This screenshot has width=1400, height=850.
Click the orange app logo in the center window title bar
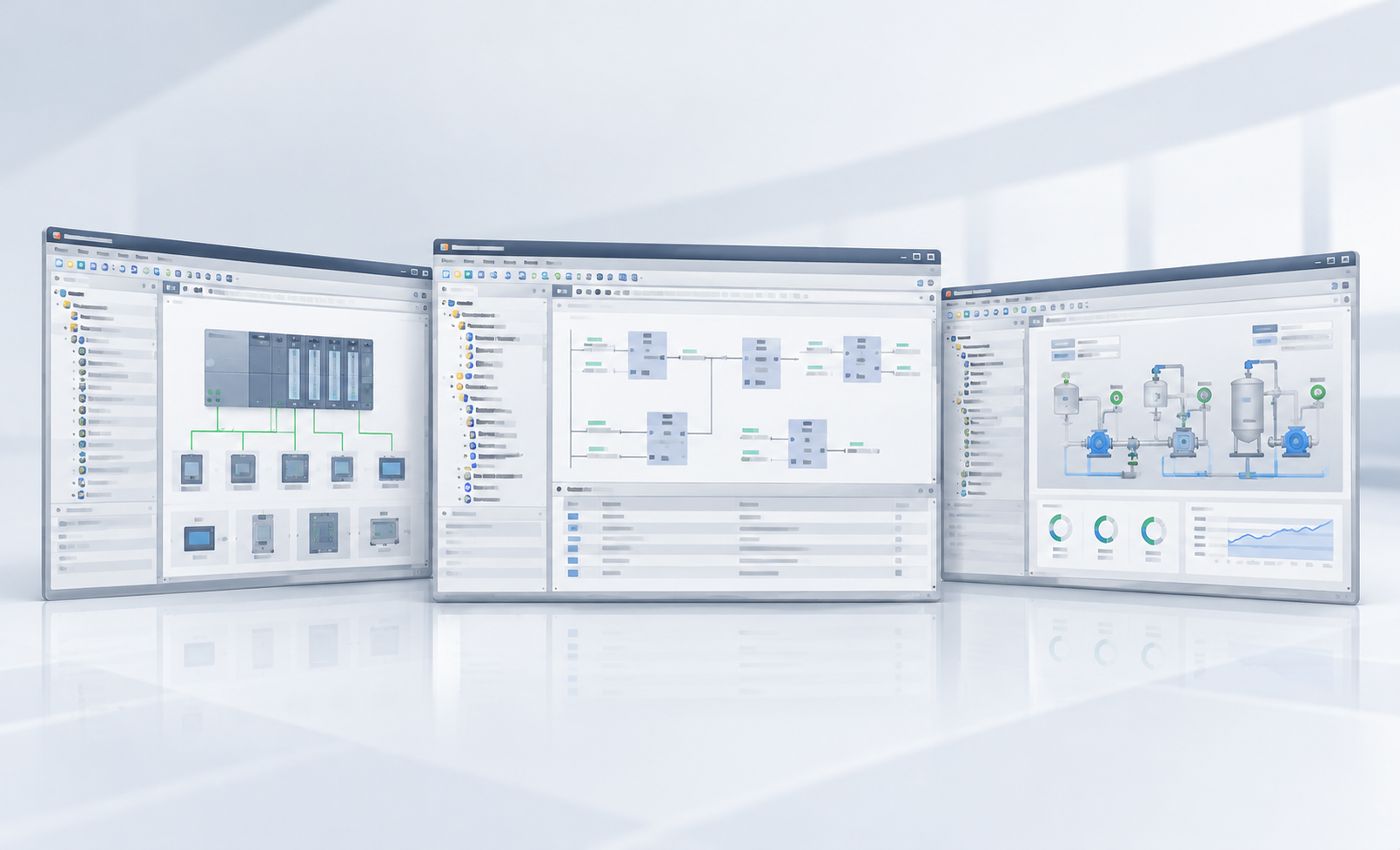(x=445, y=247)
